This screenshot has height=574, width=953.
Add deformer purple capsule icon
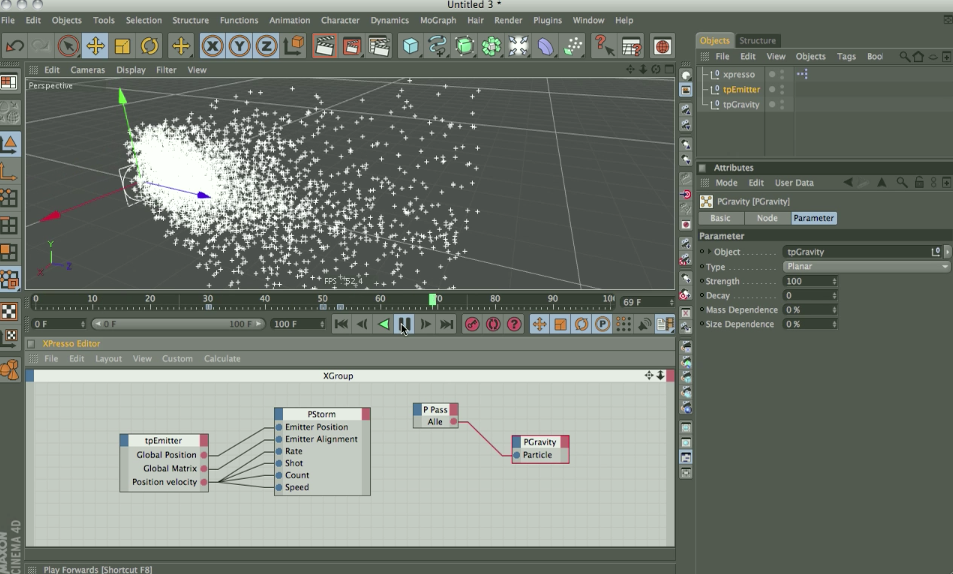tap(545, 46)
